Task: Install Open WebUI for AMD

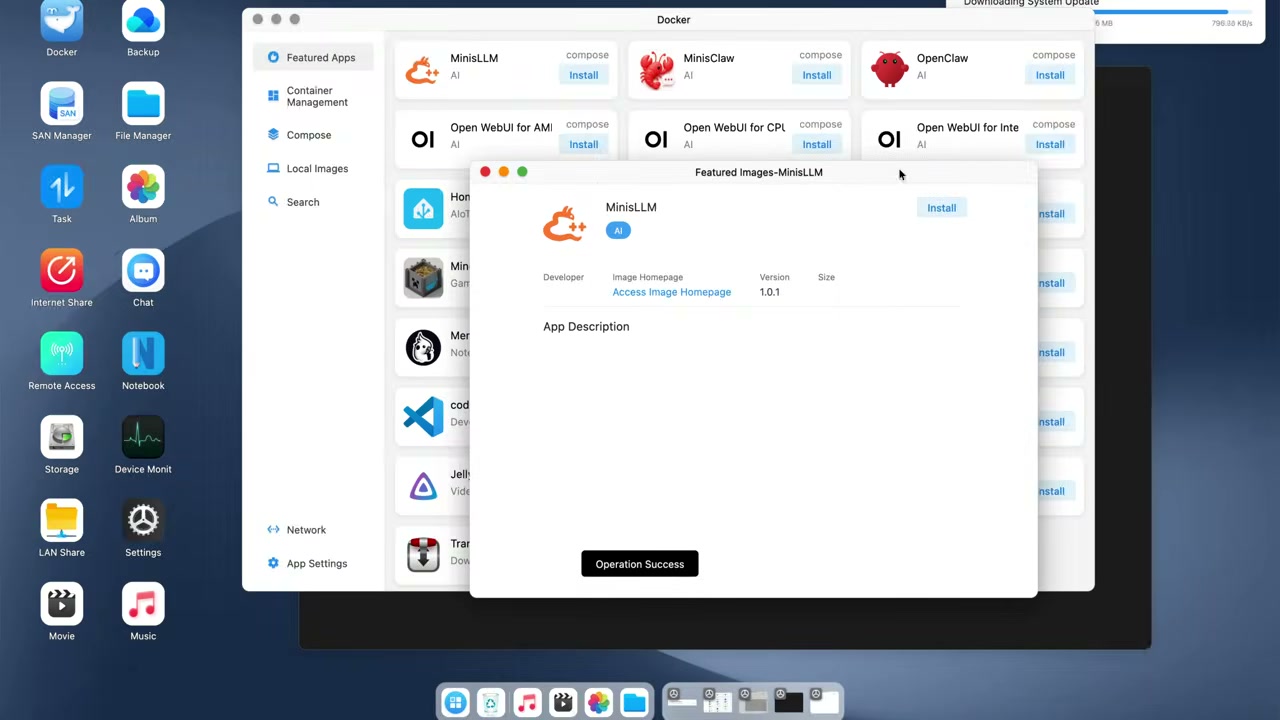Action: [583, 144]
